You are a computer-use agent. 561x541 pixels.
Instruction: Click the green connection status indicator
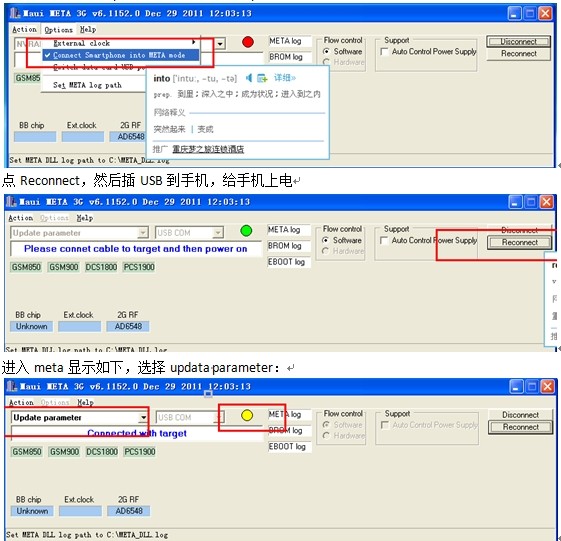(x=246, y=231)
